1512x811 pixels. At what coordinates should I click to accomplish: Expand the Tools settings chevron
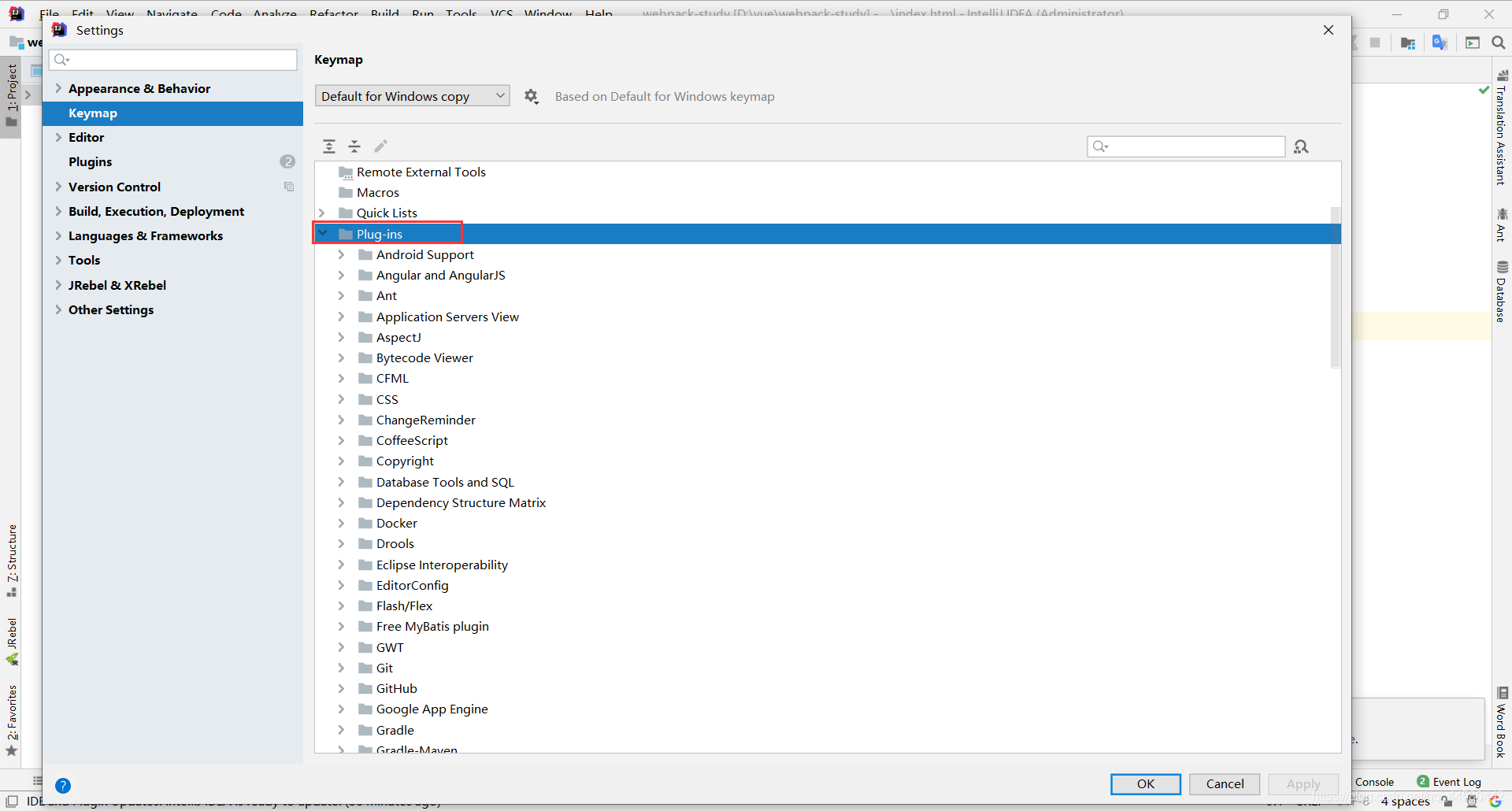58,260
